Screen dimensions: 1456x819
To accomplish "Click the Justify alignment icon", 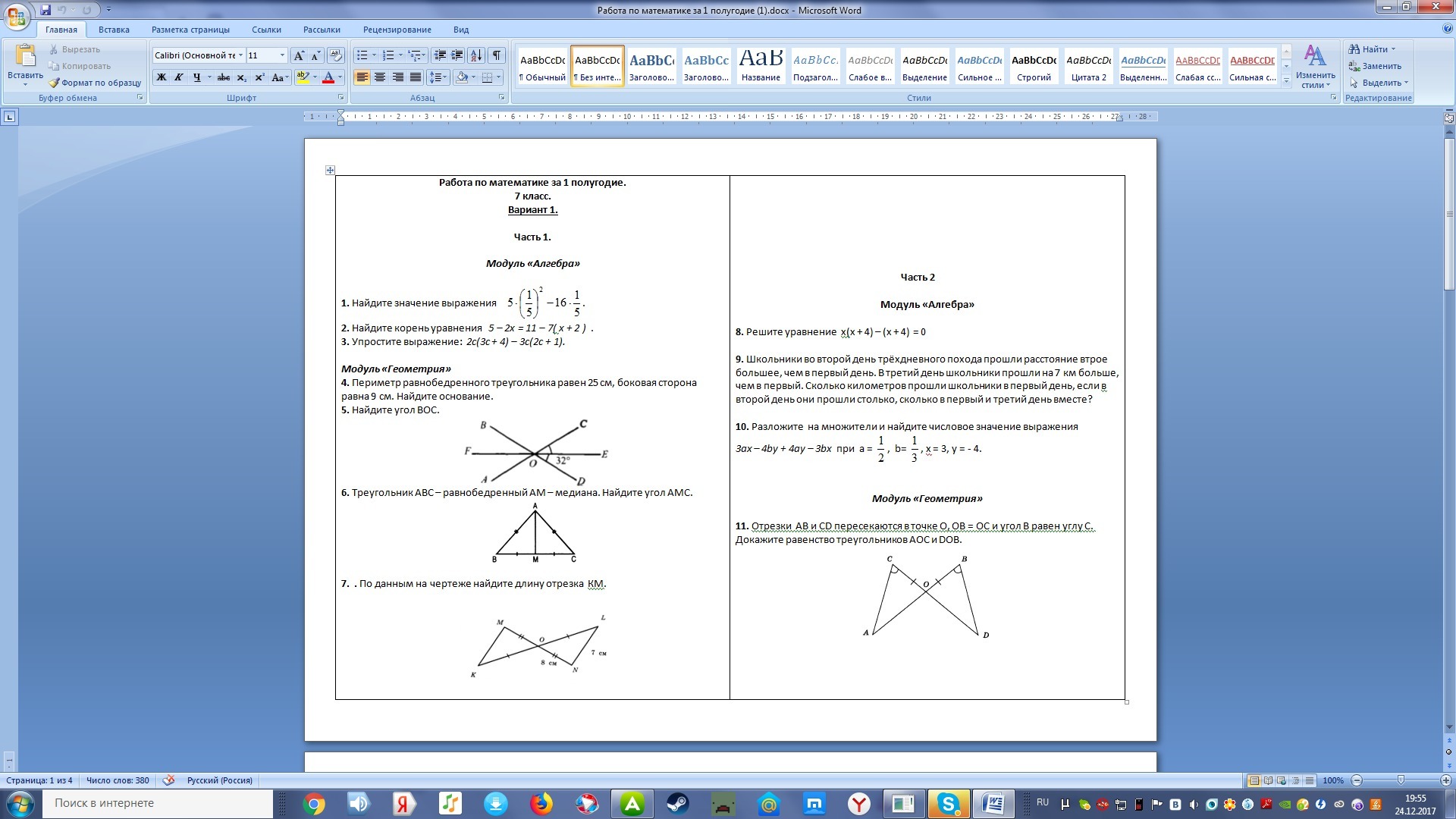I will click(416, 77).
